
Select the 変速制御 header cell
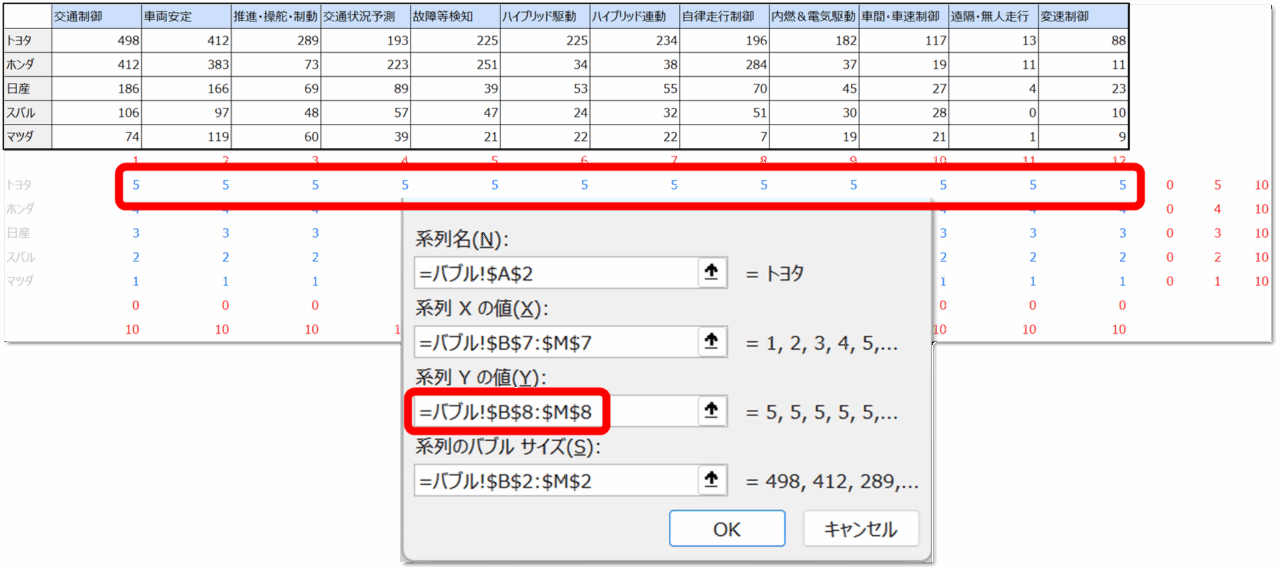(x=1084, y=16)
